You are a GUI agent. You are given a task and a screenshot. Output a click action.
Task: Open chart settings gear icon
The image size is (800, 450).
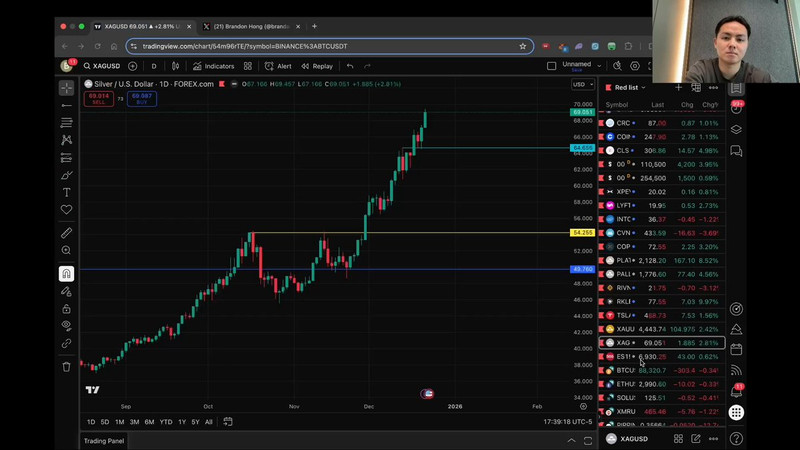(634, 66)
